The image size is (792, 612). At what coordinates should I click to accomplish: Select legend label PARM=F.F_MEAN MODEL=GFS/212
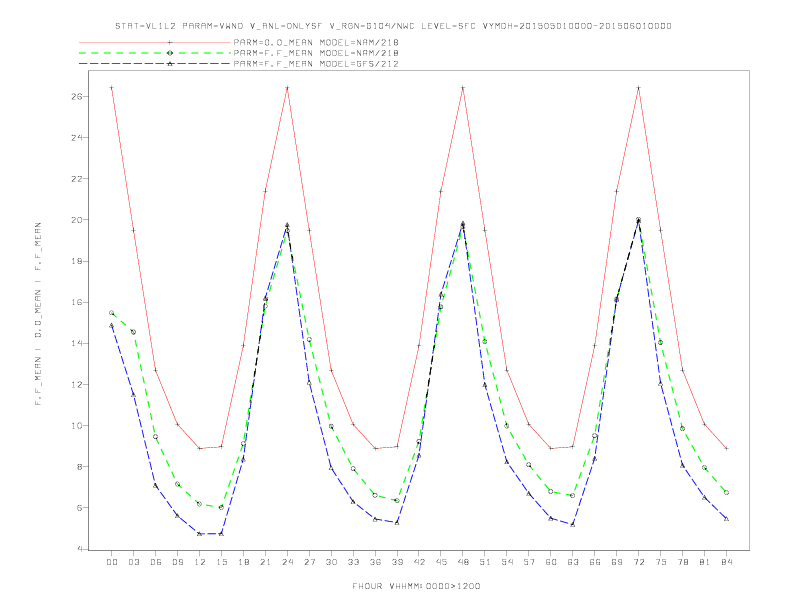click(x=316, y=64)
